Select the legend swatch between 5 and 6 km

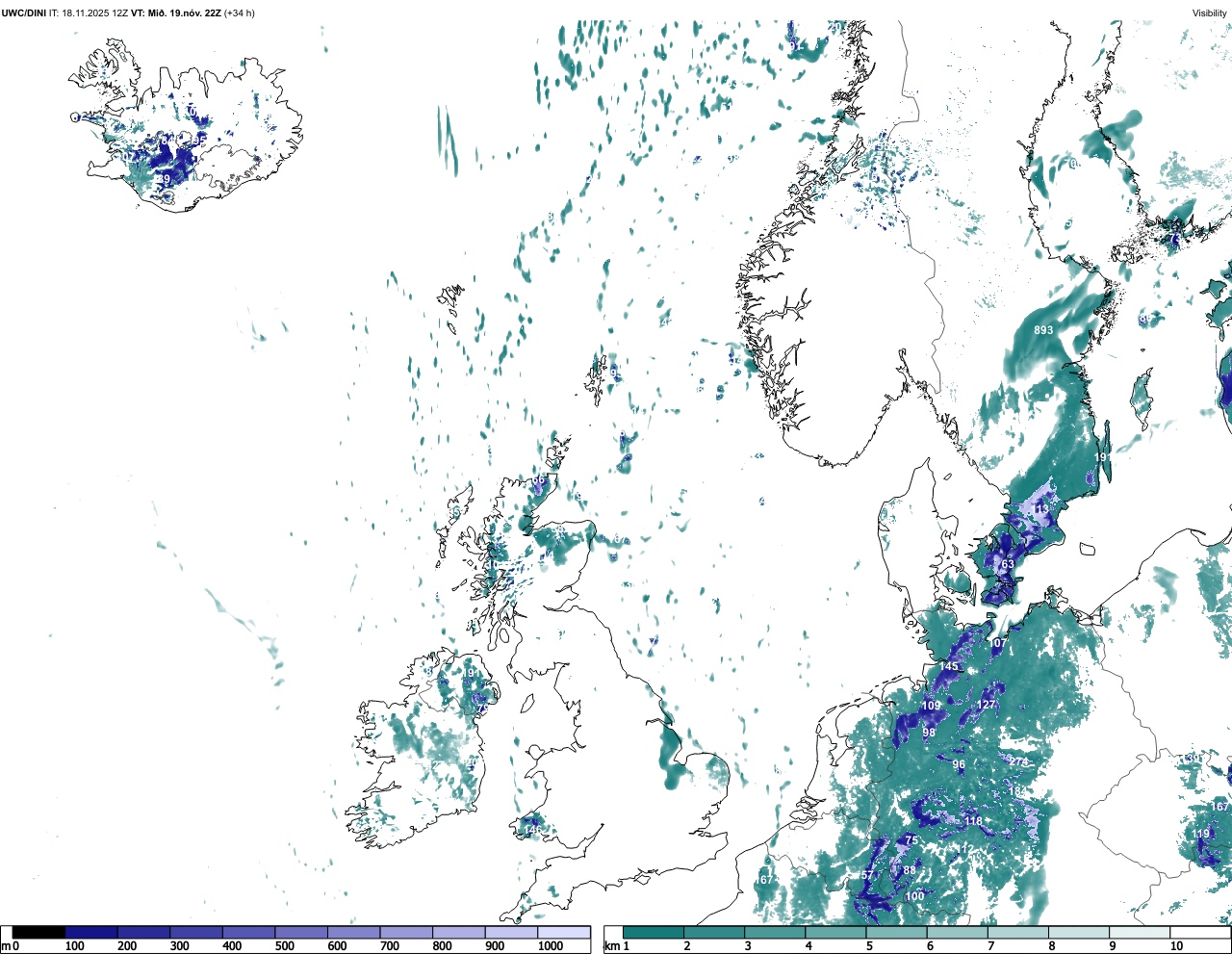point(896,933)
